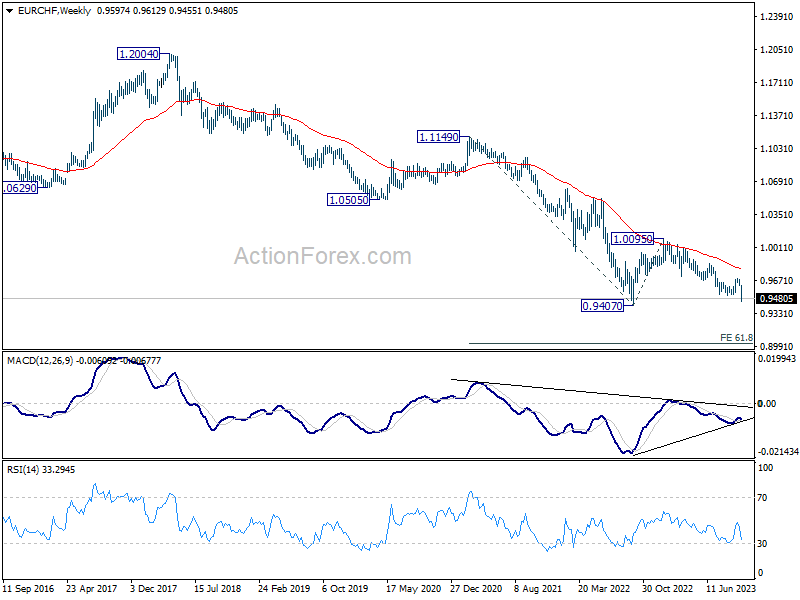Click the MACD scale value -0.021434
The image size is (800, 600).
778,452
